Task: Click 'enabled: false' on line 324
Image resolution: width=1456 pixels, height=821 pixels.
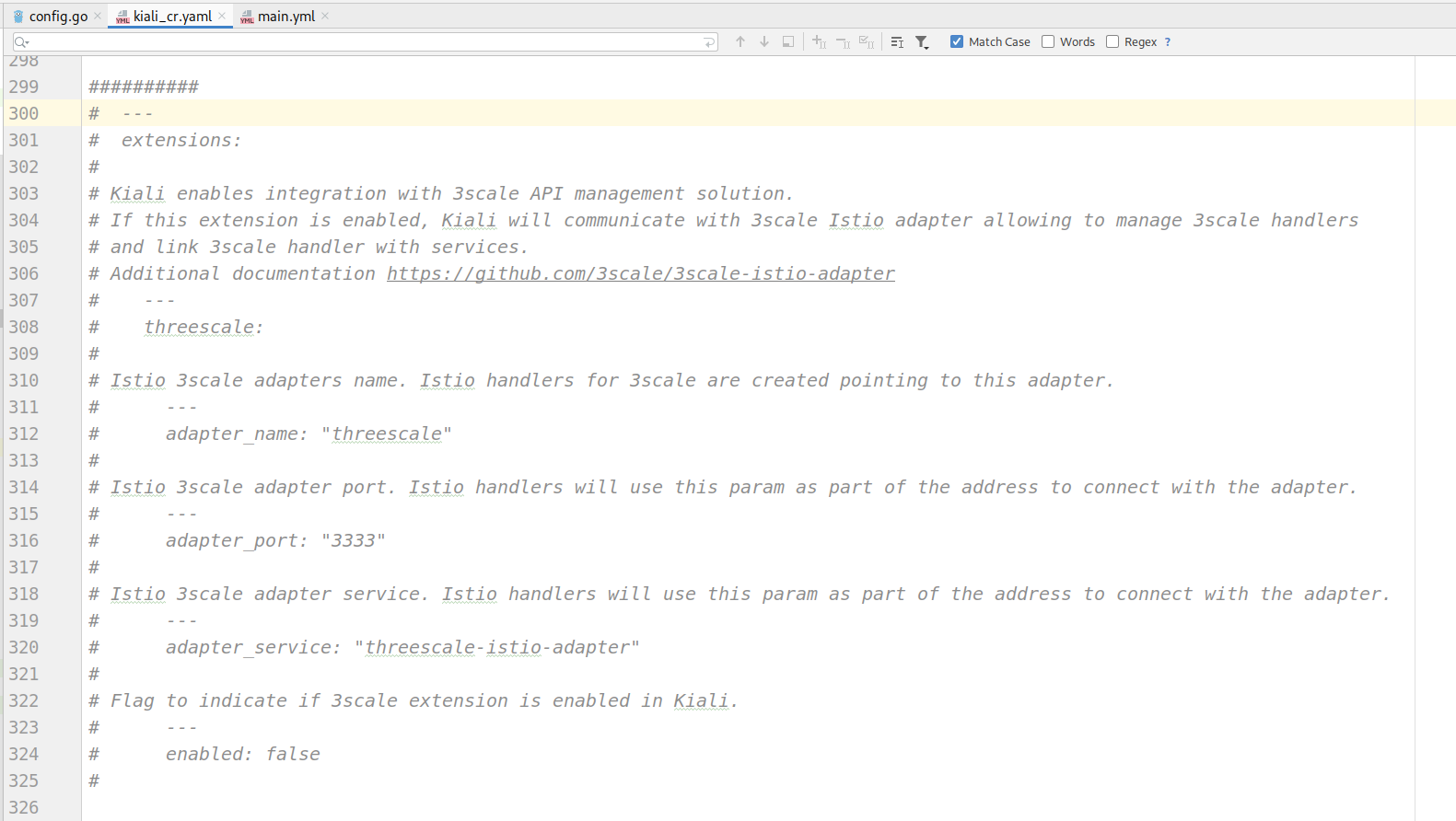Action: pyautogui.click(x=243, y=754)
